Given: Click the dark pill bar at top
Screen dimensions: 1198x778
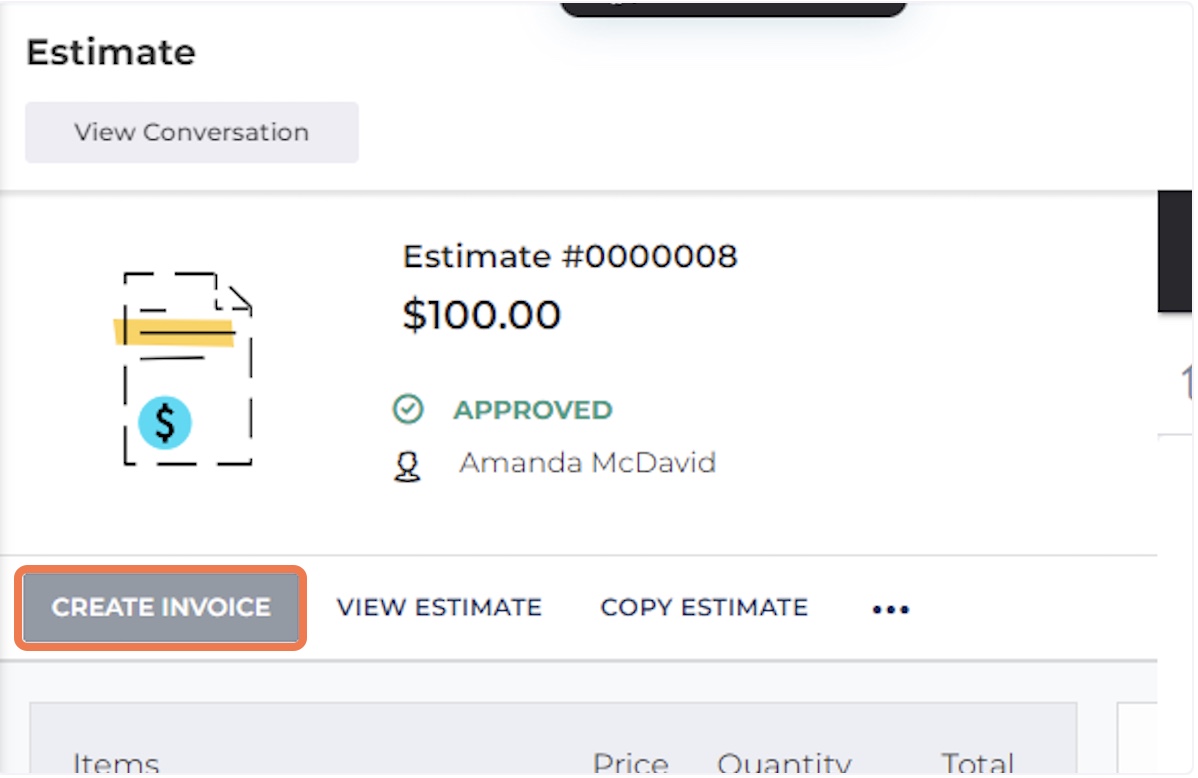Looking at the screenshot, I should click(733, 8).
